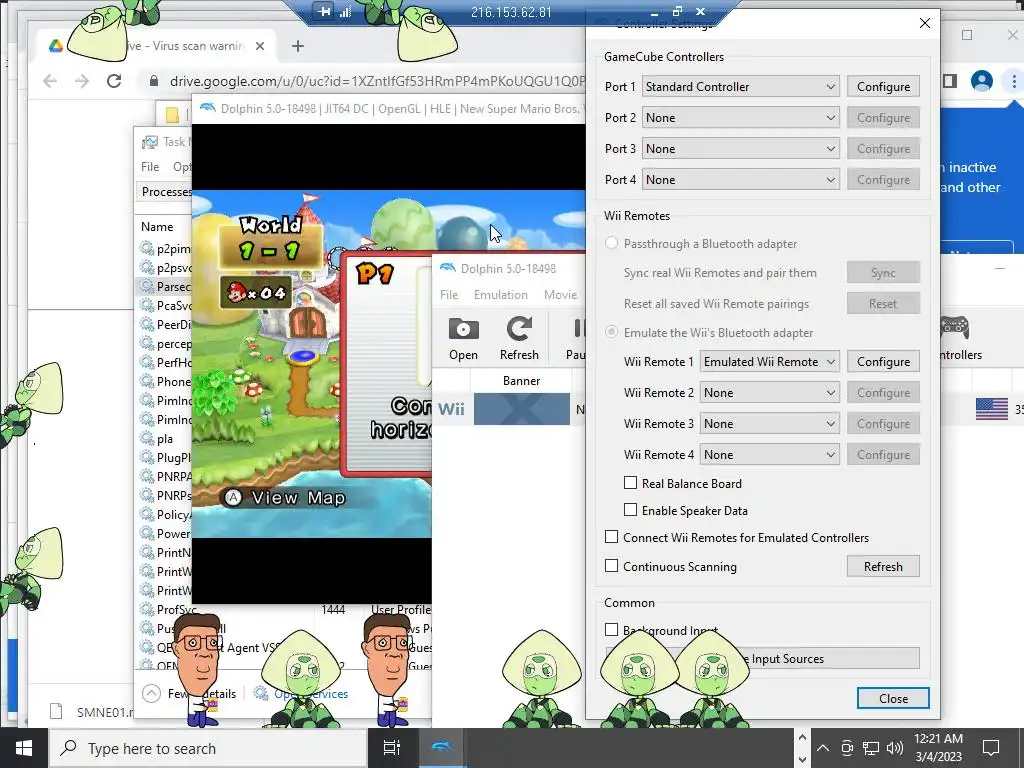This screenshot has height=768, width=1024.
Task: Open Wii Remote 2 dropdown
Action: [769, 393]
